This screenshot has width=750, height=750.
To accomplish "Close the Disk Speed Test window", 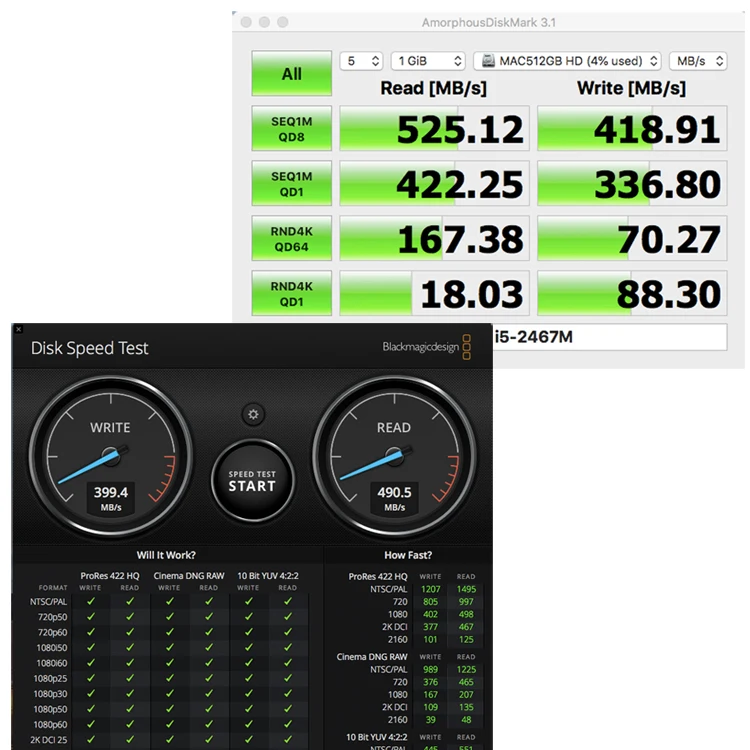I will pos(18,329).
